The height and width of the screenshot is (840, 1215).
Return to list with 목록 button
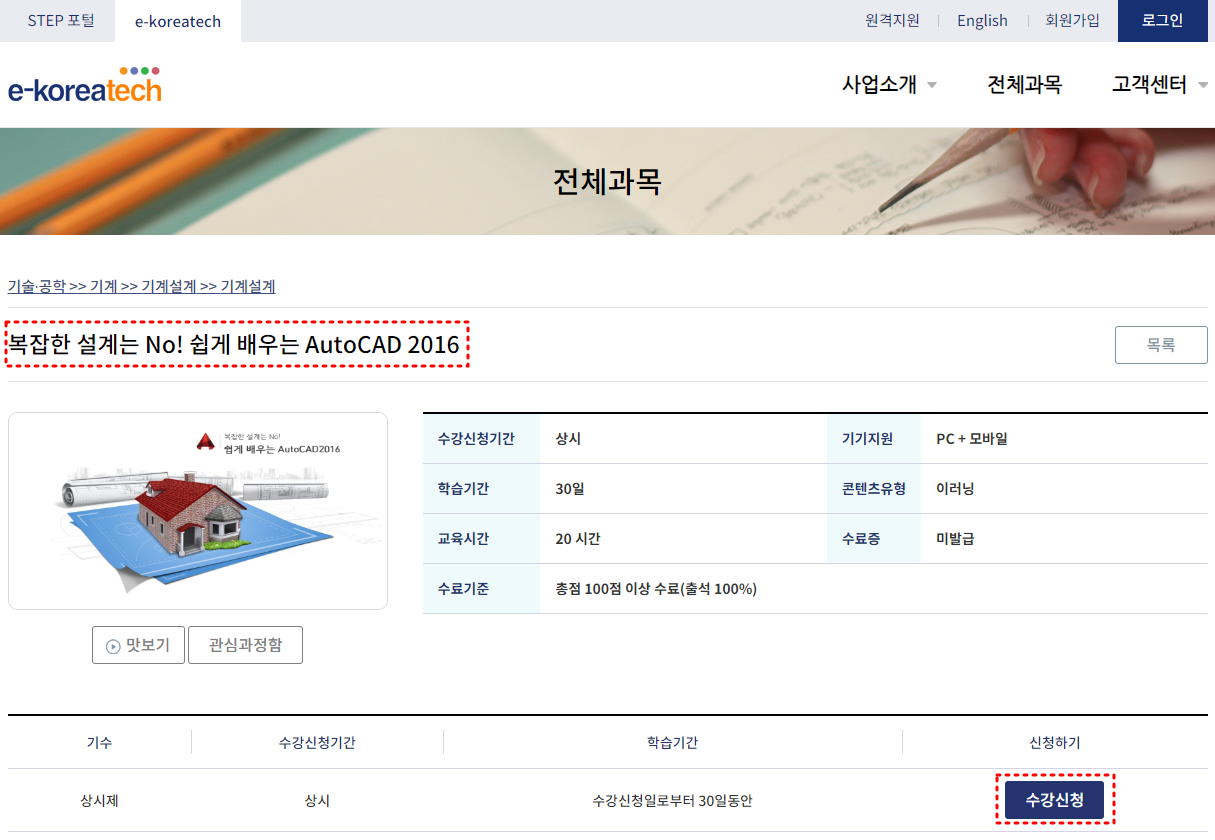tap(1161, 345)
